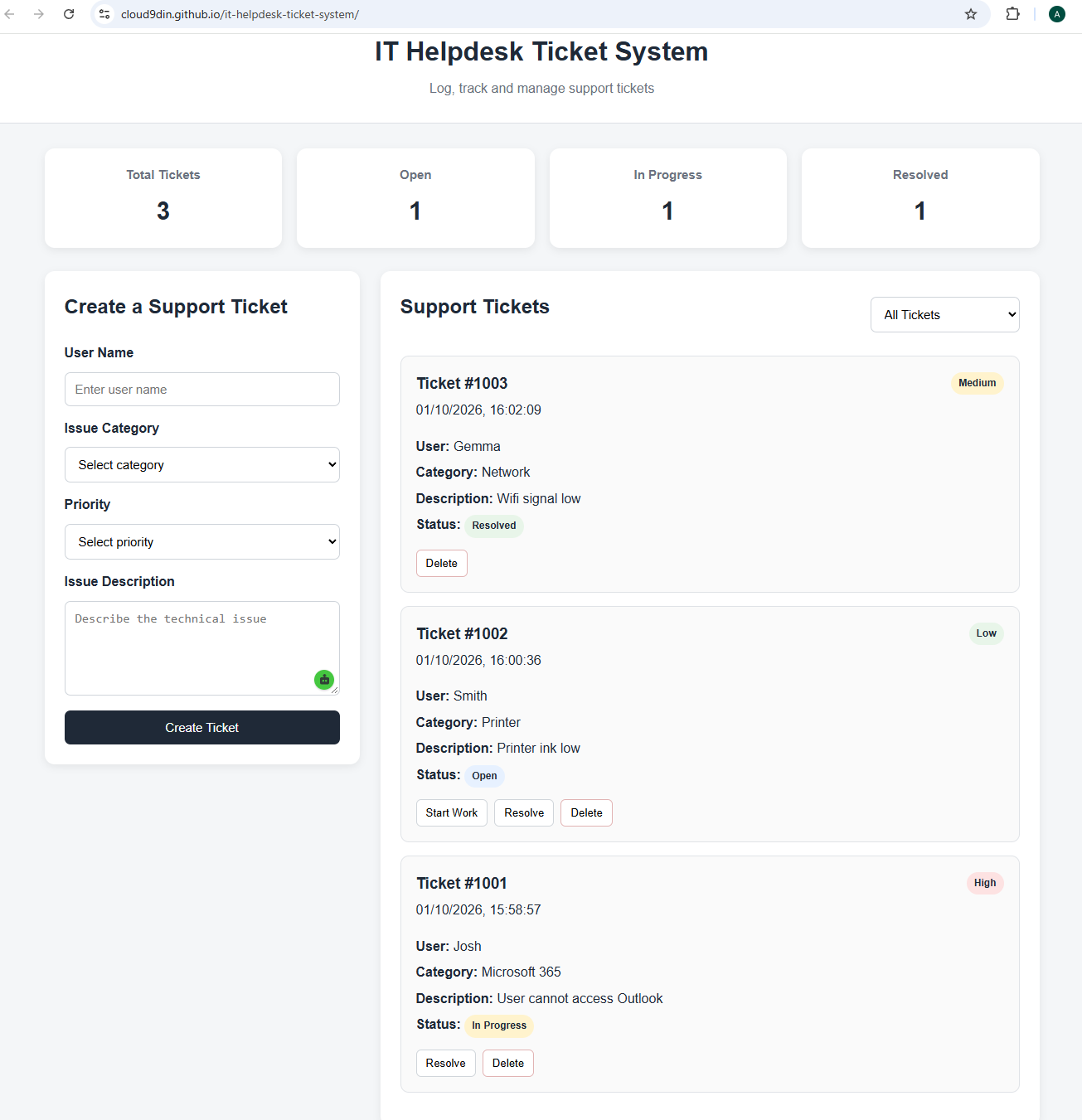Click 'User cannot access Outlook' description
Viewport: 1082px width, 1120px height.
(x=580, y=998)
